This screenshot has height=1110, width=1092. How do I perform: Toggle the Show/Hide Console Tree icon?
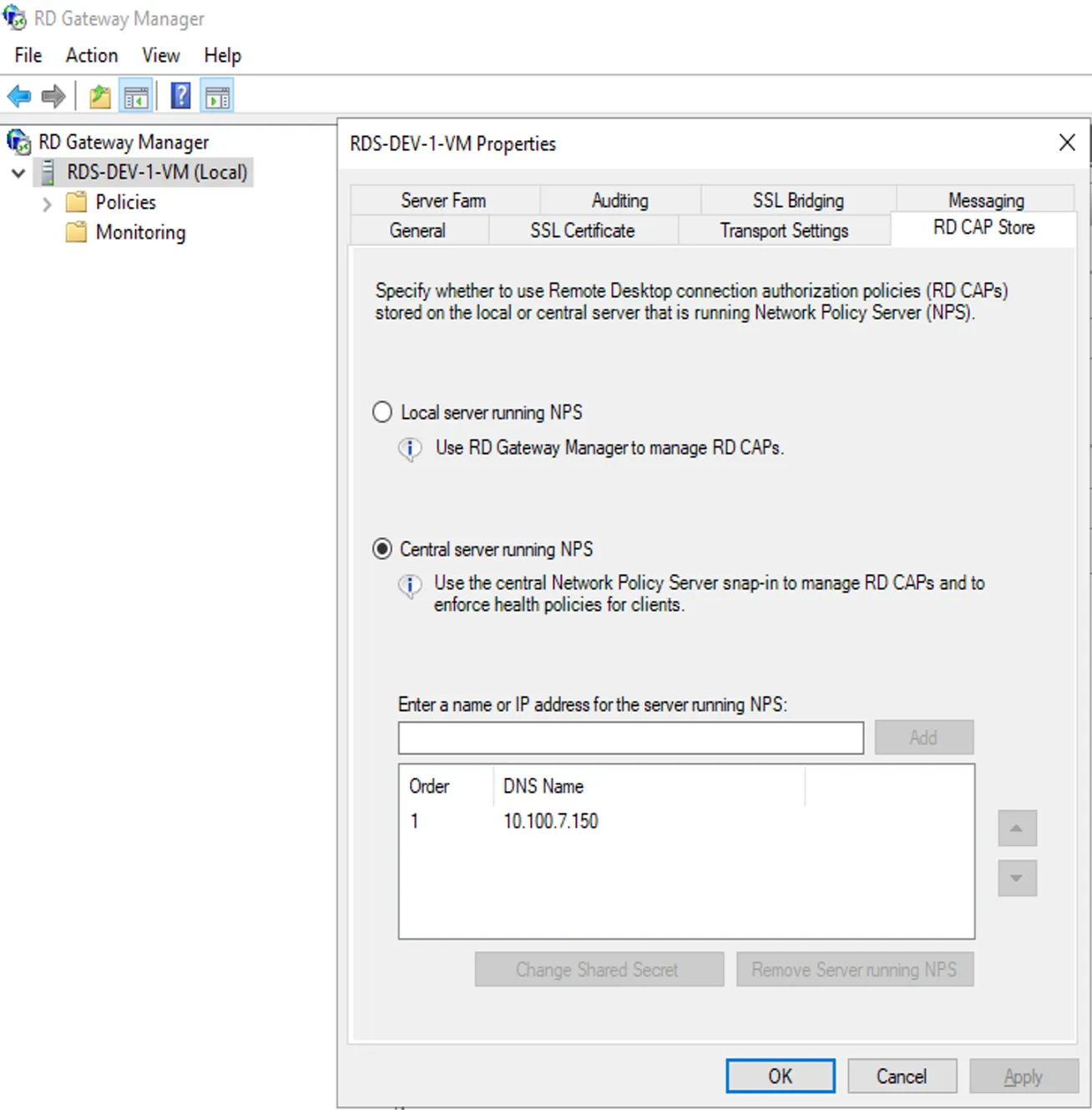pyautogui.click(x=136, y=95)
